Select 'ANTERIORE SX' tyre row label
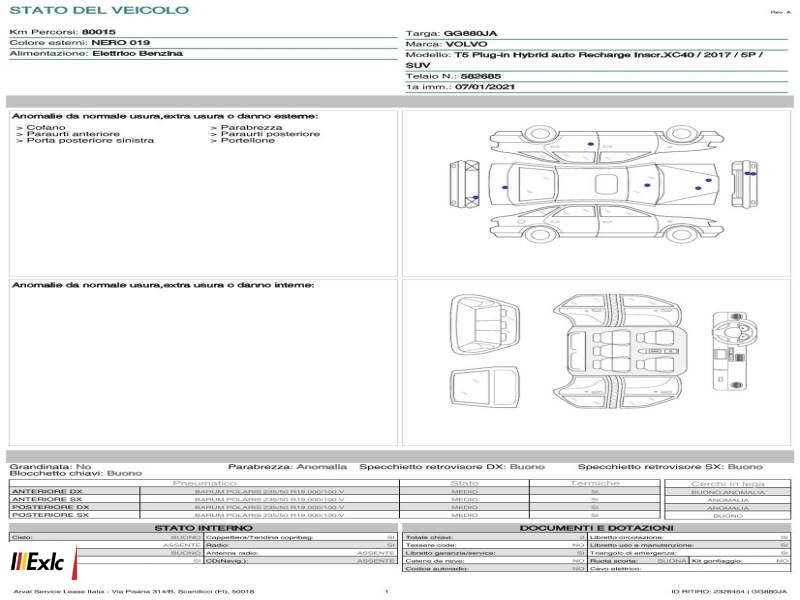800x600 pixels. tap(47, 499)
